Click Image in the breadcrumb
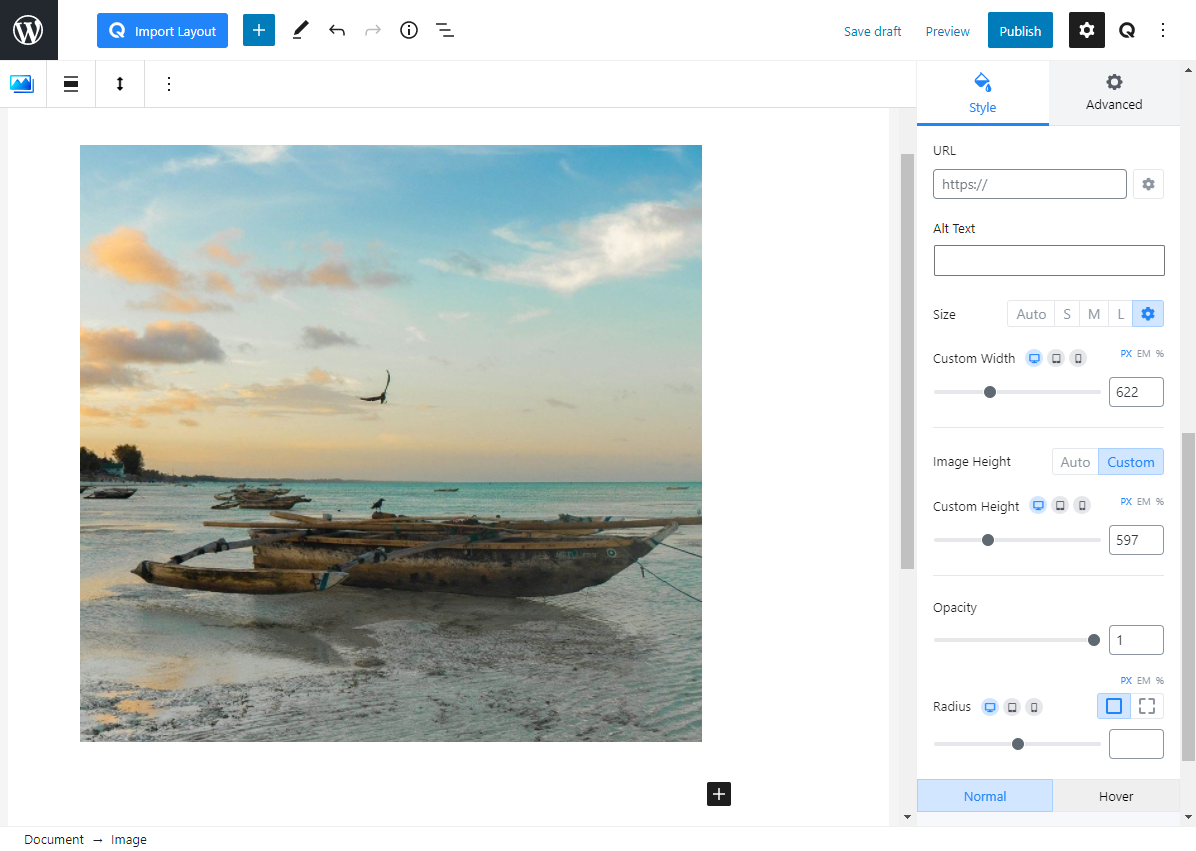 [x=128, y=840]
